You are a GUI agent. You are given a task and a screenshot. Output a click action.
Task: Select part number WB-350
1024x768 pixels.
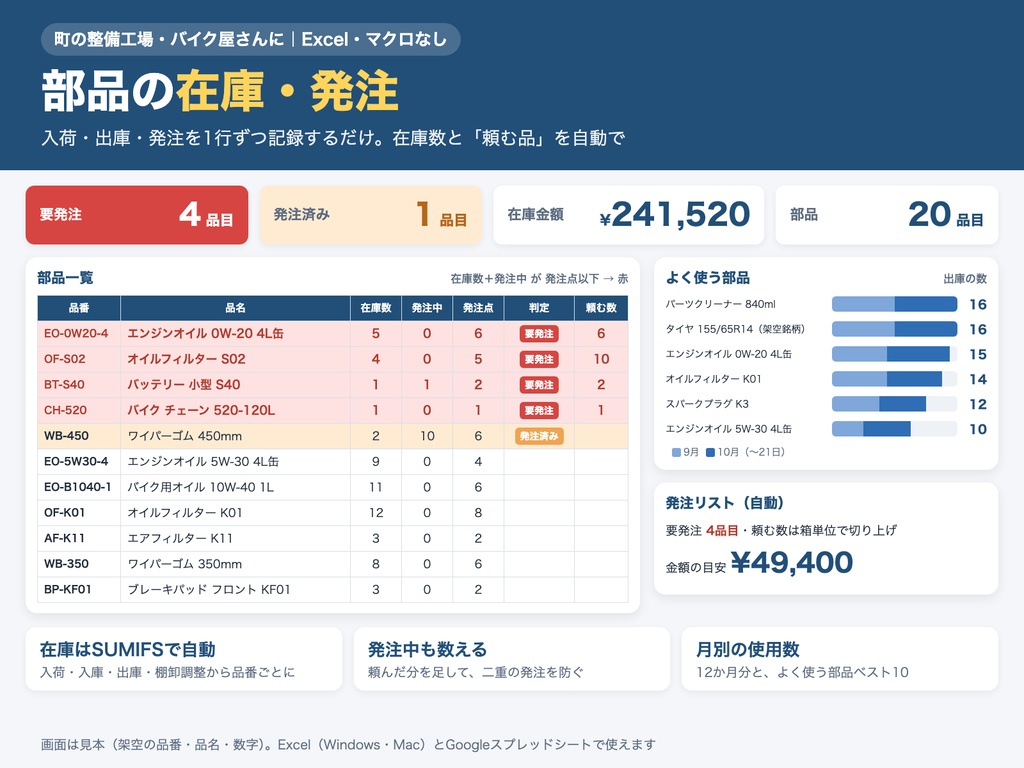click(66, 564)
